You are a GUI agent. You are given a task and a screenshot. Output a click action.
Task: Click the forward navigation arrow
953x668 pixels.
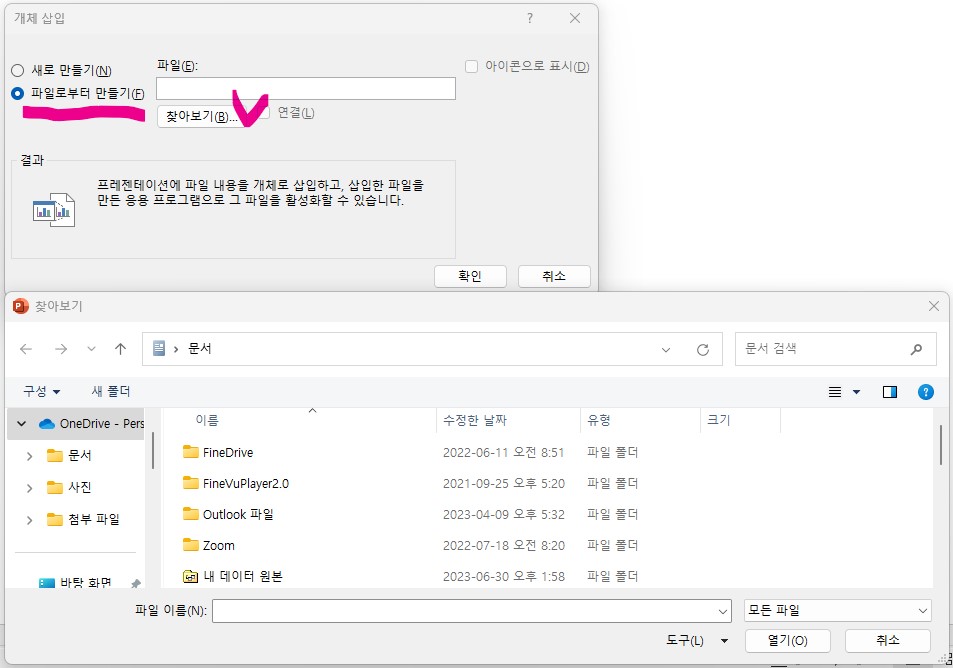tap(60, 348)
